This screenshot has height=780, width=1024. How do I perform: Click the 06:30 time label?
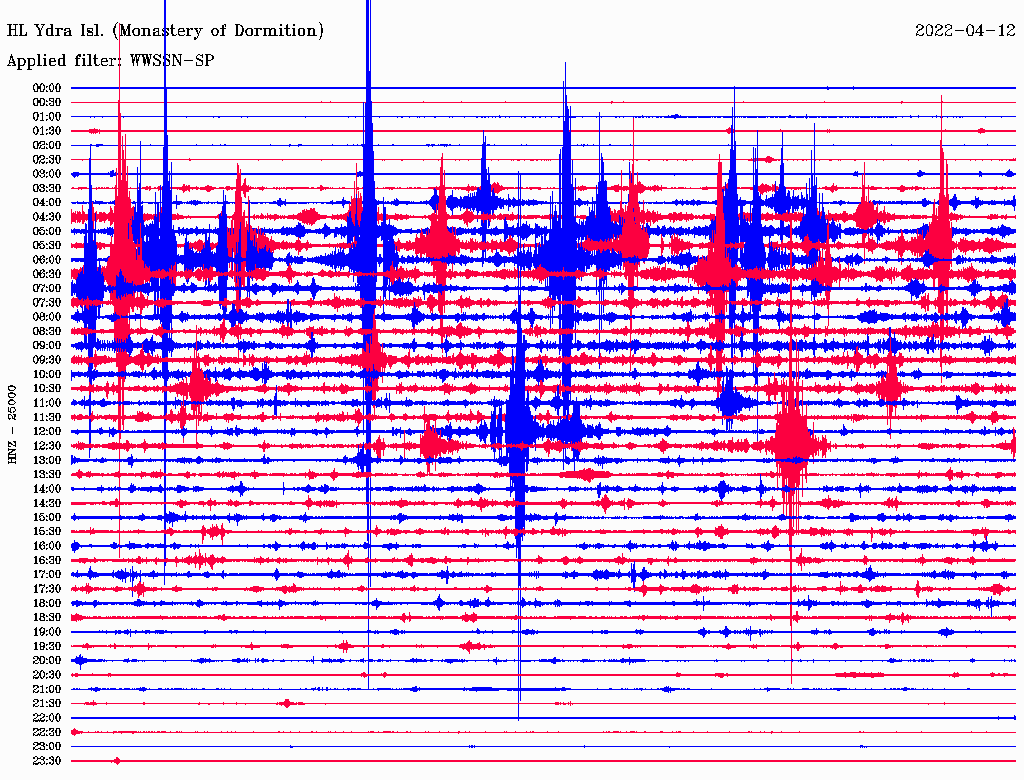click(46, 274)
